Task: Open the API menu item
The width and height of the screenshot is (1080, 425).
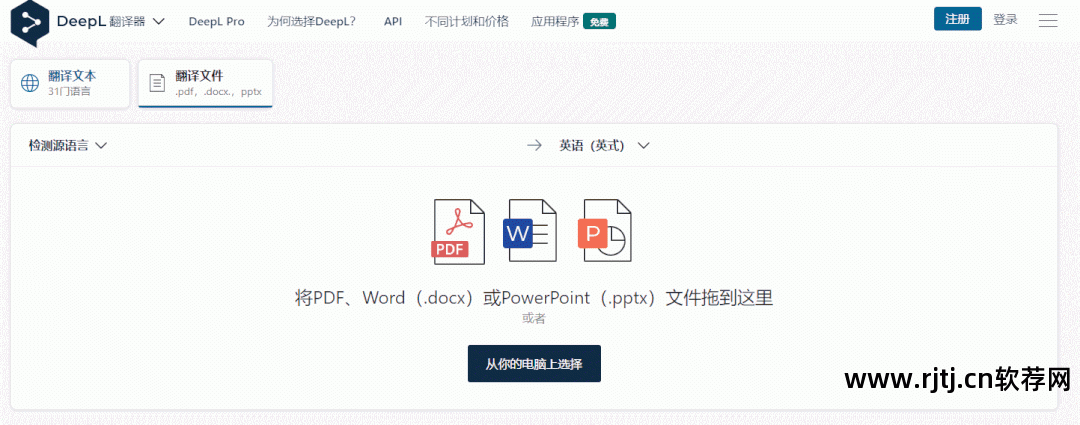Action: (393, 21)
